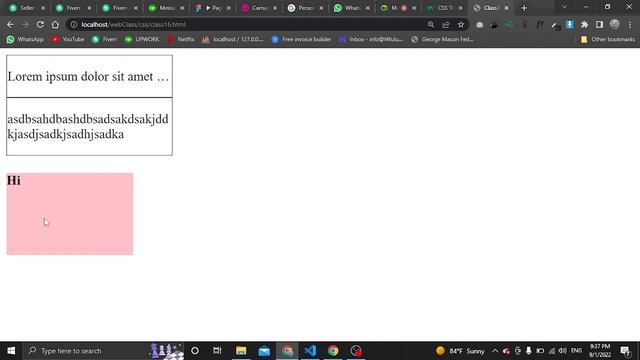
Task: Open the localhost / 127.0.0 bookmark
Action: (233, 39)
